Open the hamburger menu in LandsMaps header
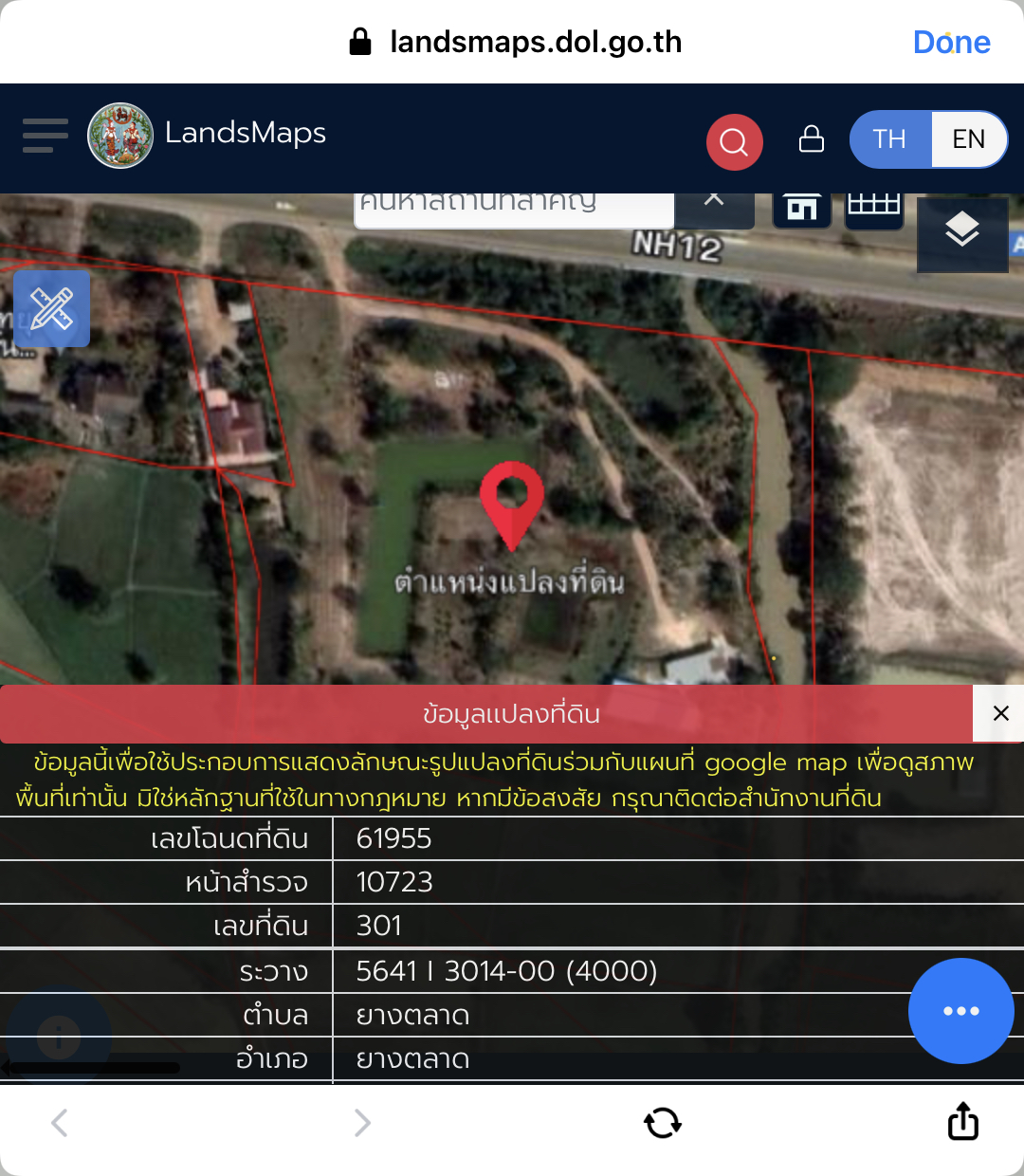Image resolution: width=1024 pixels, height=1176 pixels. click(45, 136)
